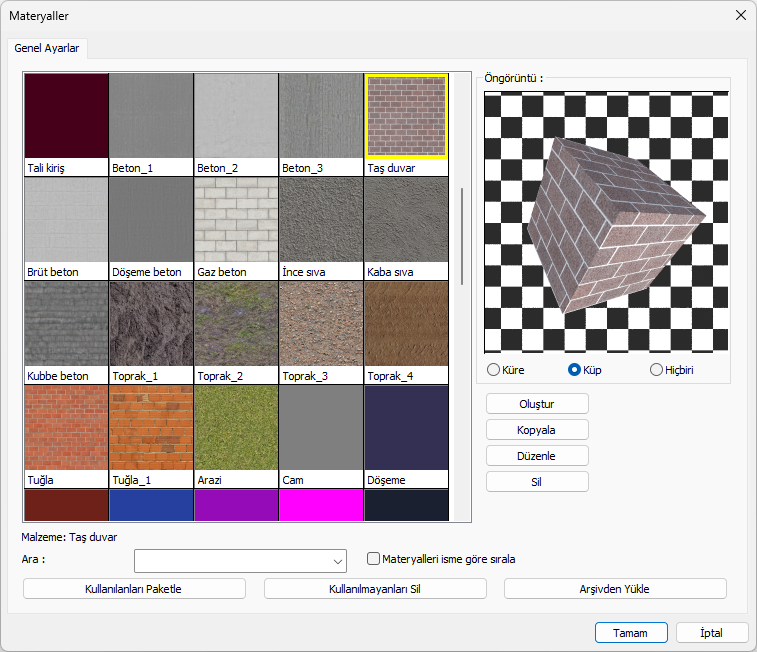Switch to the Genel Ayarlar tab
Screen dimensions: 757x652
[47, 48]
